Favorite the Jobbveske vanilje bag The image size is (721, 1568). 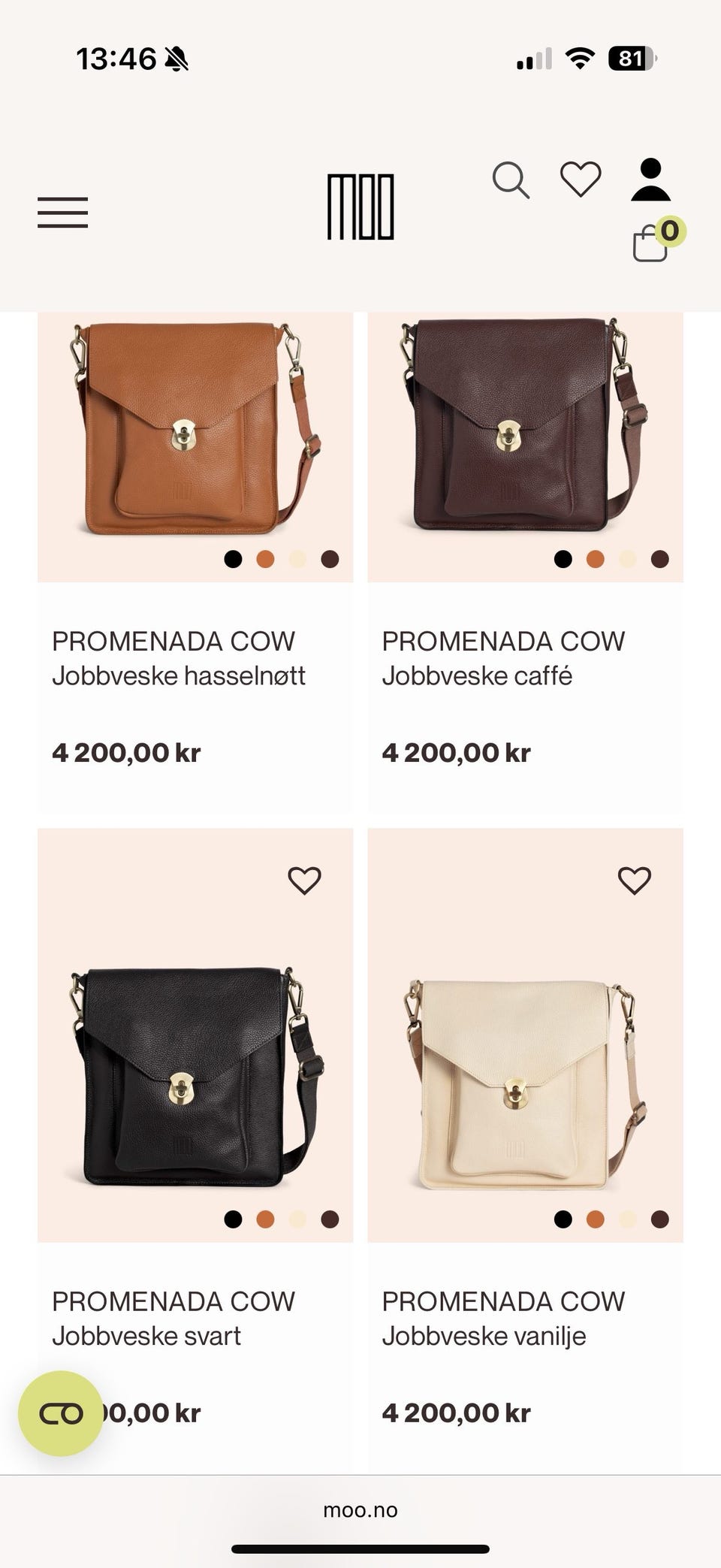pos(634,880)
